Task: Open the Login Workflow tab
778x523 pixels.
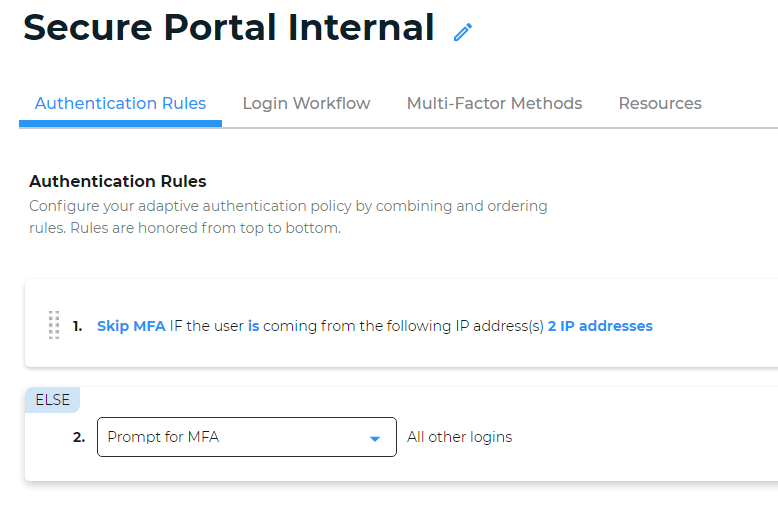Action: (x=306, y=103)
